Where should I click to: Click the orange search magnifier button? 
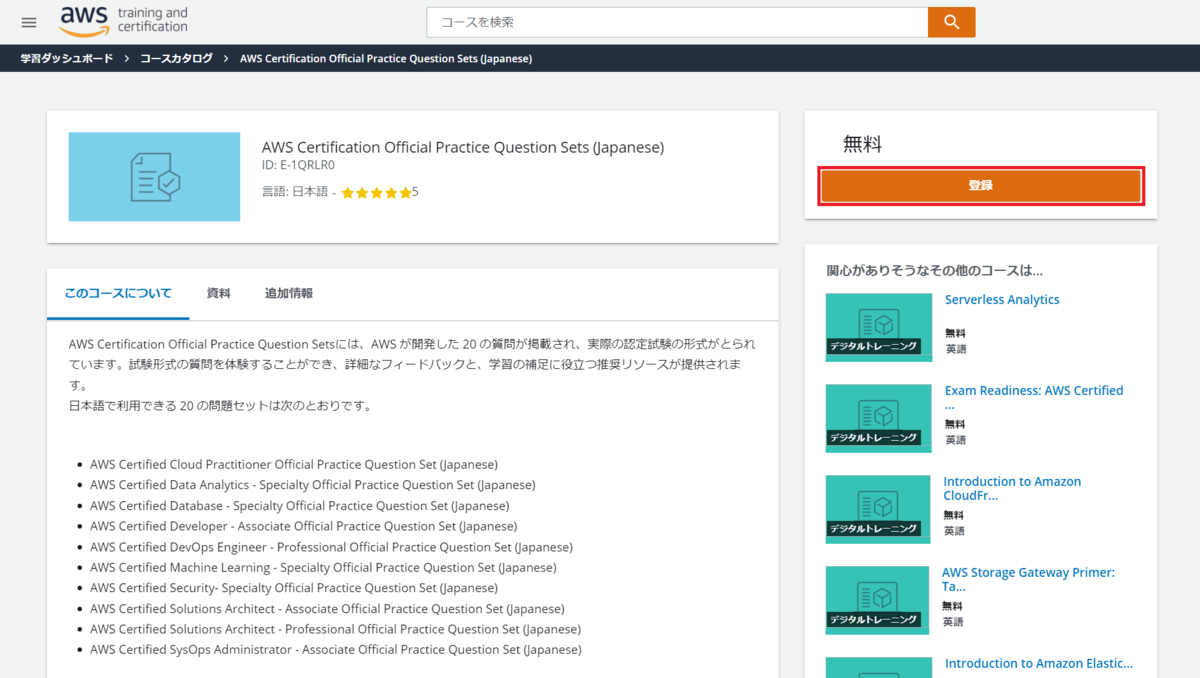(951, 22)
